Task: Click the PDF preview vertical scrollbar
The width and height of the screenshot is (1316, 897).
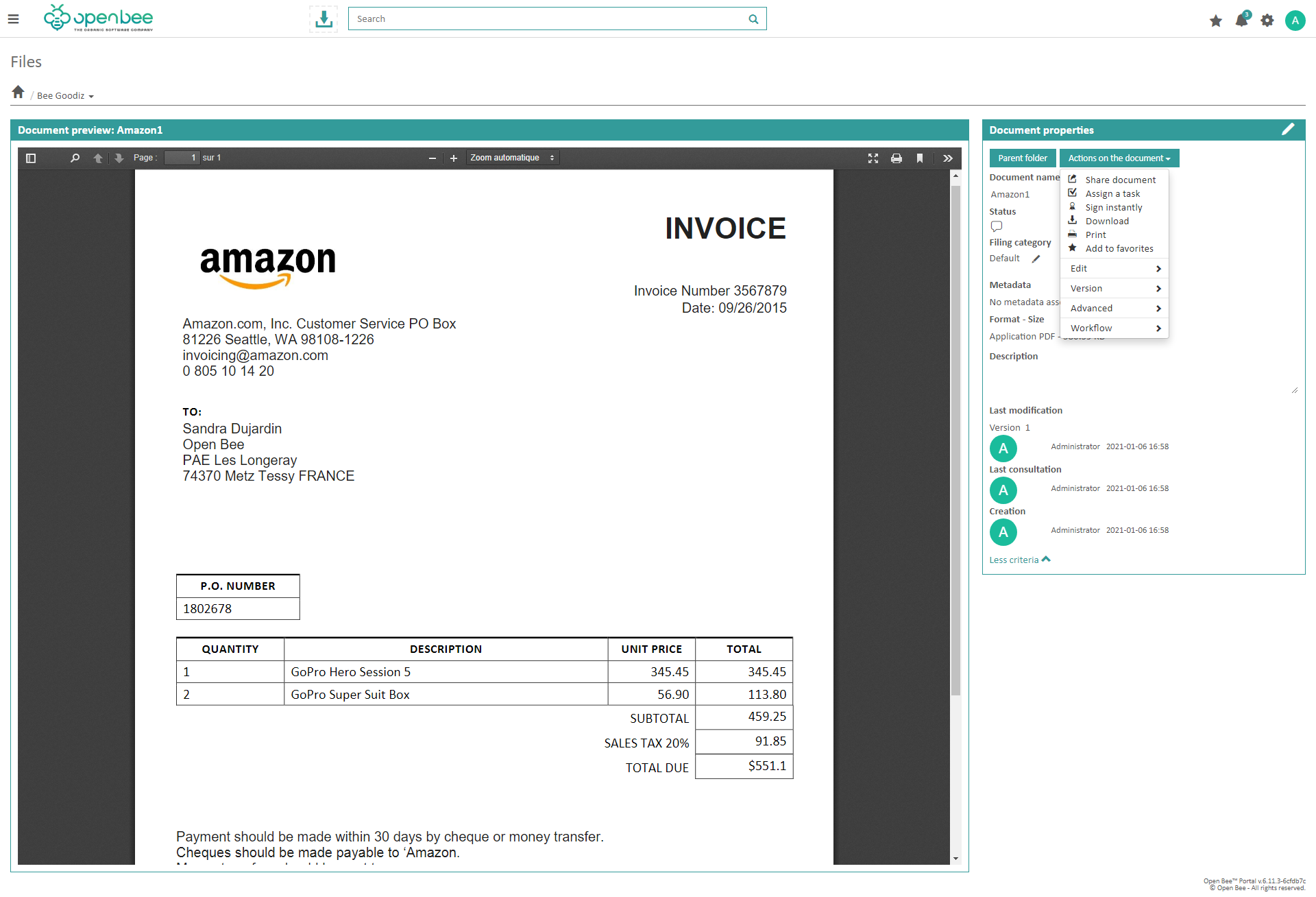Action: click(955, 439)
